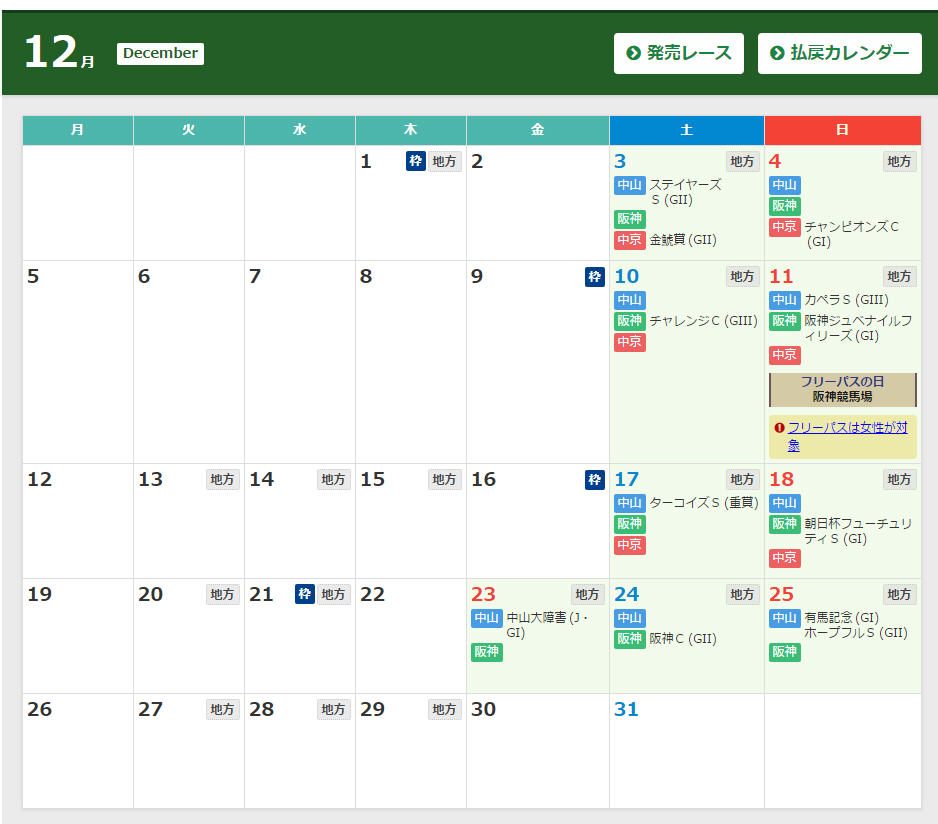Click the 日 Sunday column header
This screenshot has width=938, height=824.
(x=842, y=130)
